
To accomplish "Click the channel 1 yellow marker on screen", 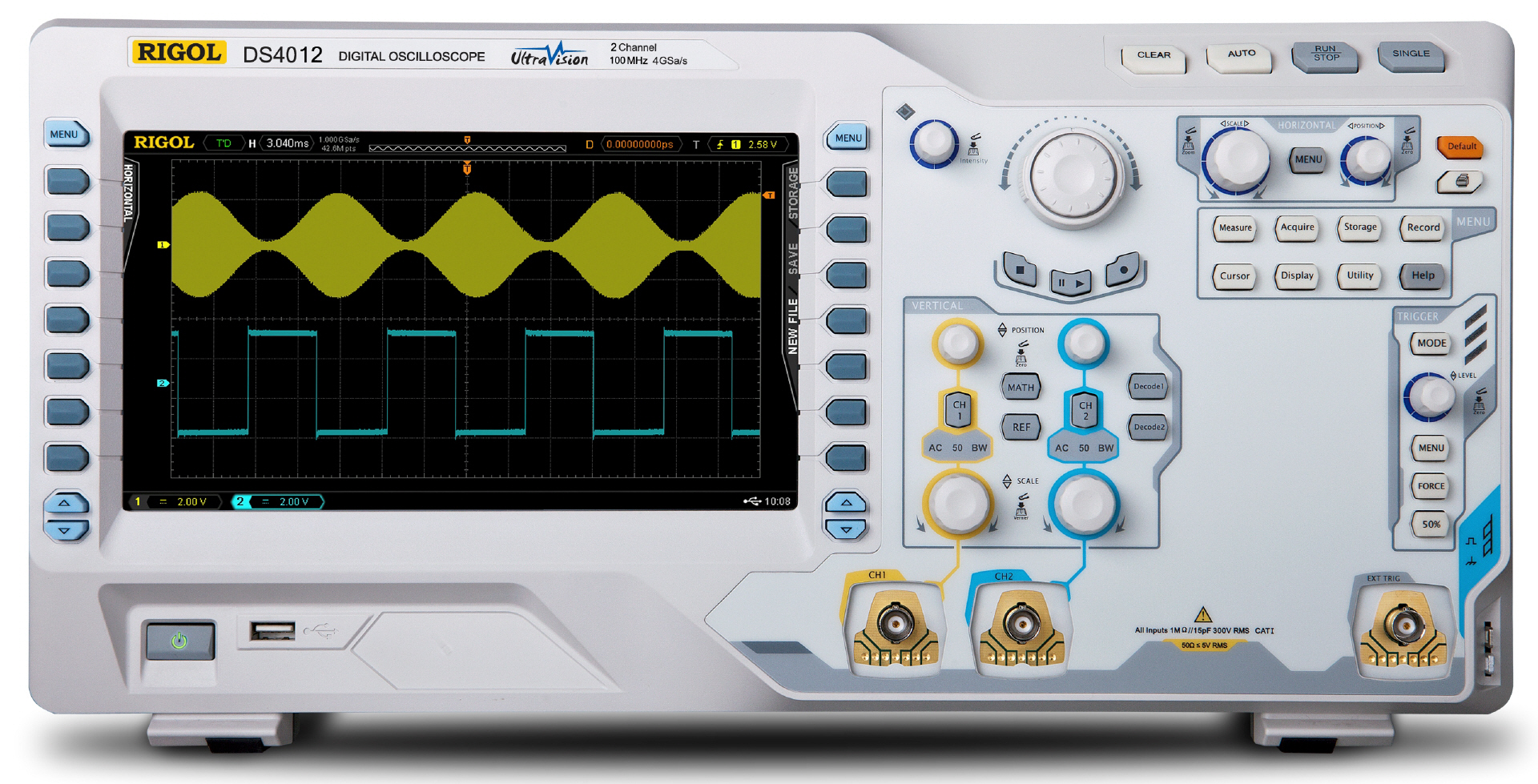I will point(163,244).
